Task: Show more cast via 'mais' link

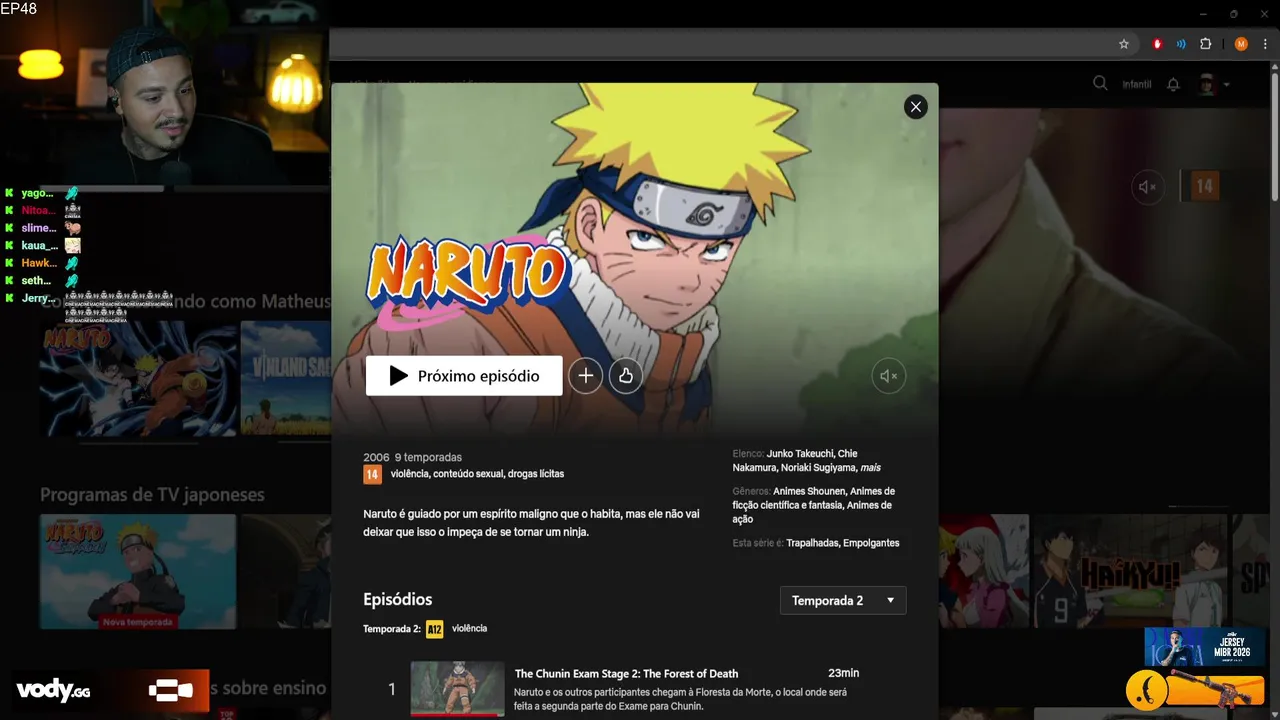Action: tap(870, 468)
